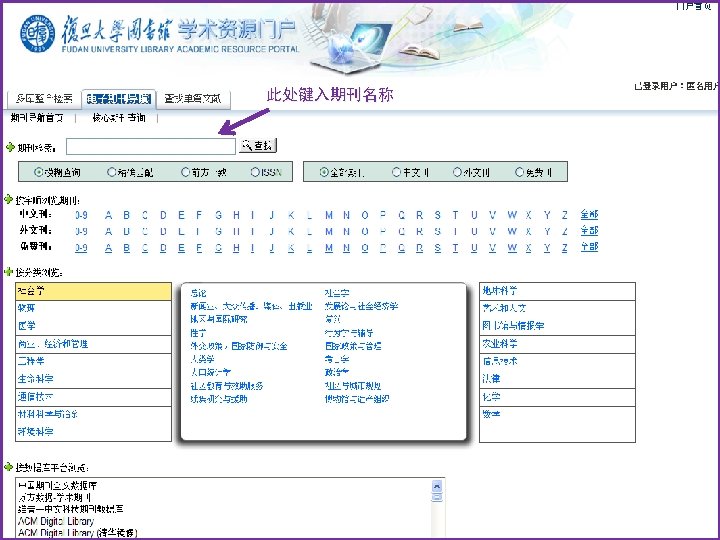Select the 免费刊 radio option
Screen dimensions: 720x540
tap(519, 172)
